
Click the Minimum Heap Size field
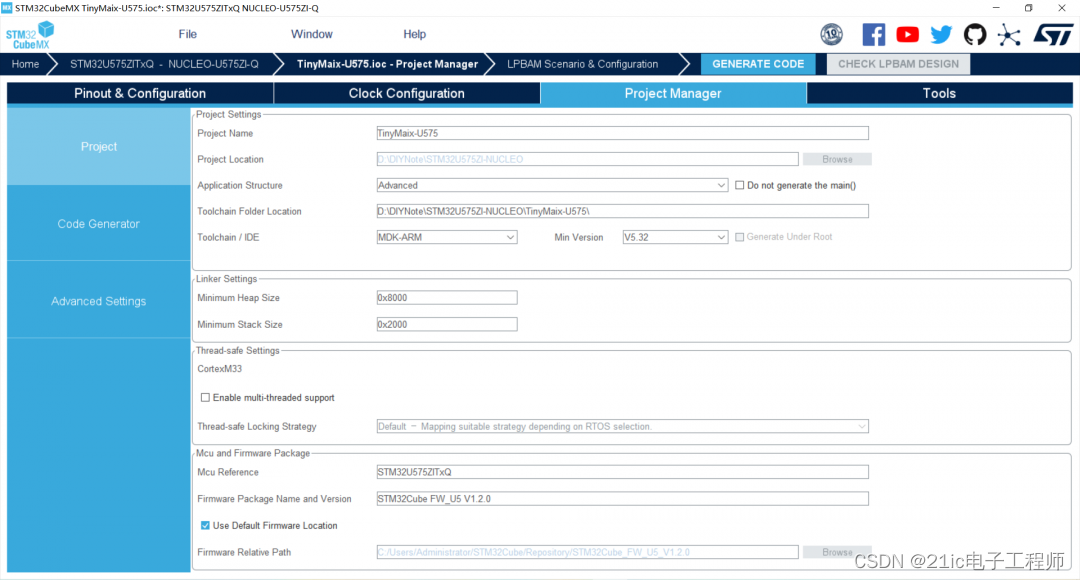click(x=446, y=298)
